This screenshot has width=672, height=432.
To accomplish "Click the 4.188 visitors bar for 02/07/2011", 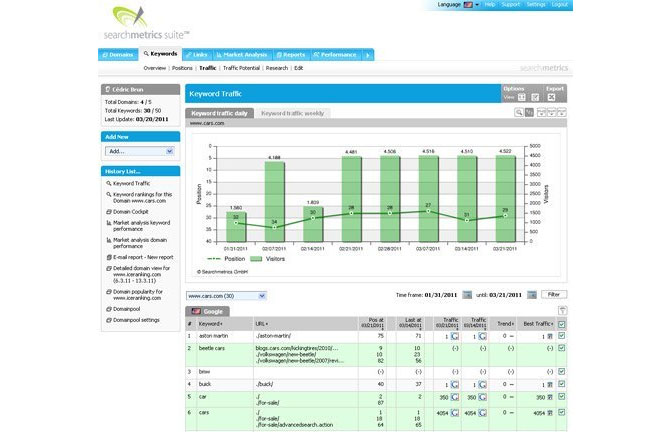I will point(274,201).
